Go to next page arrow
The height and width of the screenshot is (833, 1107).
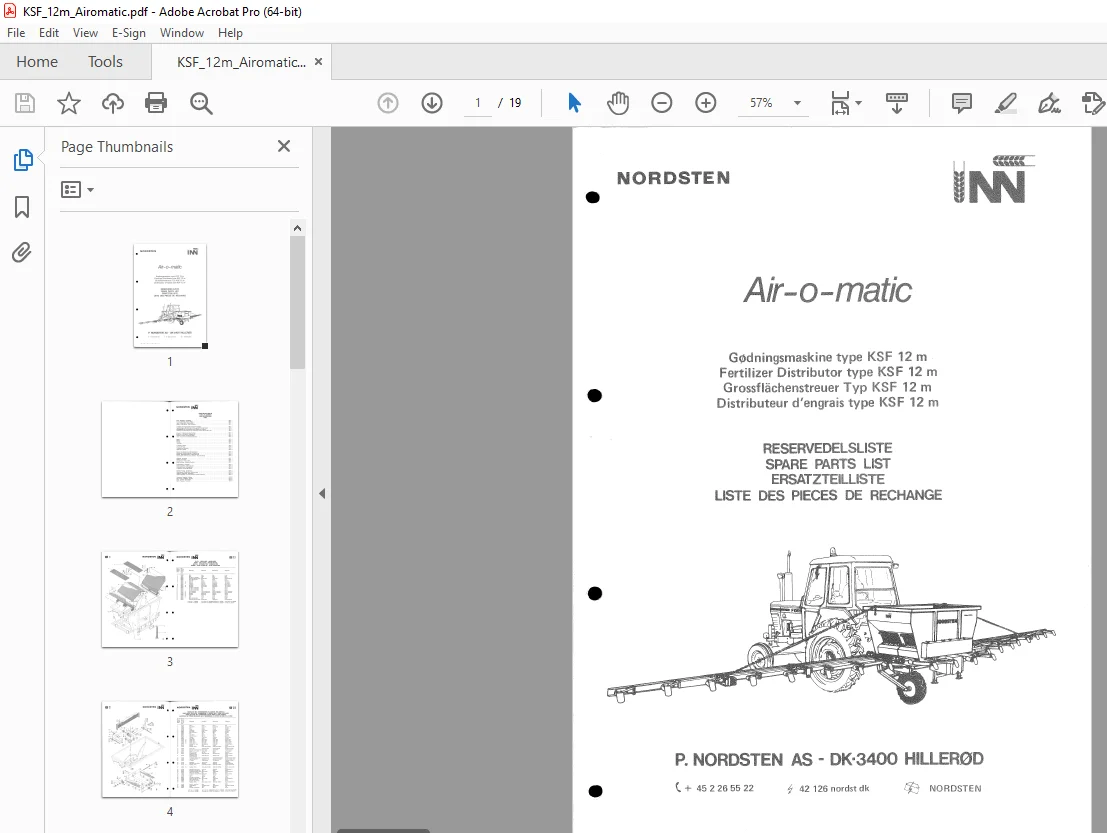pos(432,103)
